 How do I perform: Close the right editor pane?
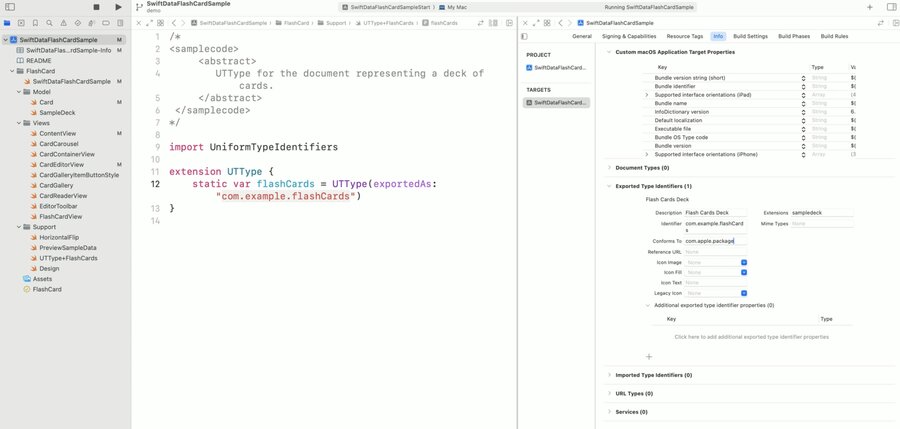pyautogui.click(x=525, y=23)
